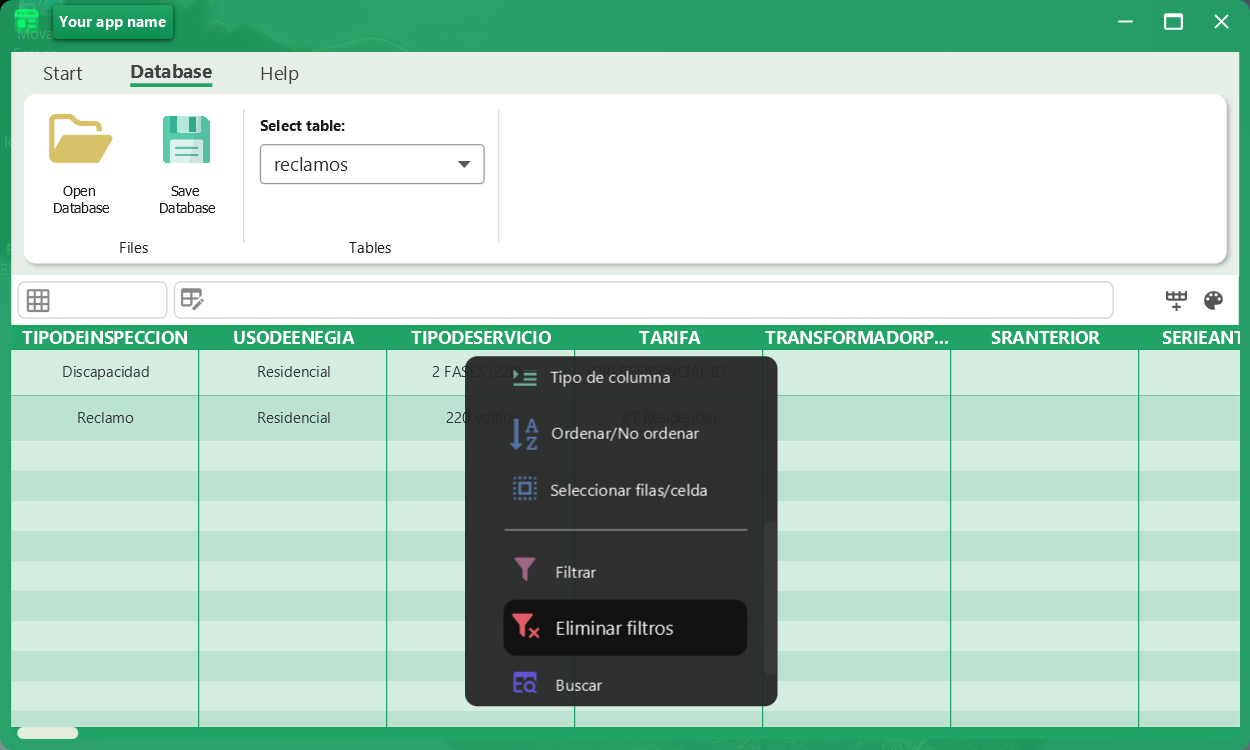Maximize the application window
This screenshot has height=750, width=1250.
click(x=1173, y=21)
